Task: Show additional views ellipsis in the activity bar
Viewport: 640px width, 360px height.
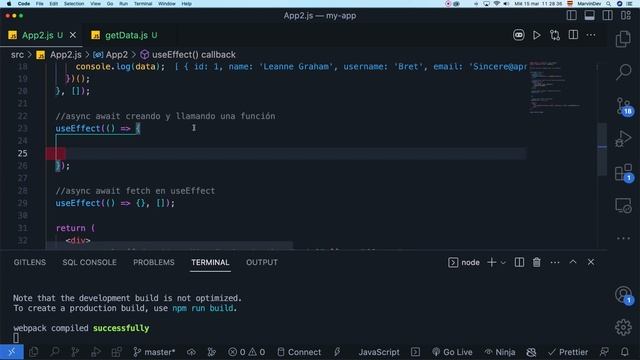Action: click(x=623, y=238)
